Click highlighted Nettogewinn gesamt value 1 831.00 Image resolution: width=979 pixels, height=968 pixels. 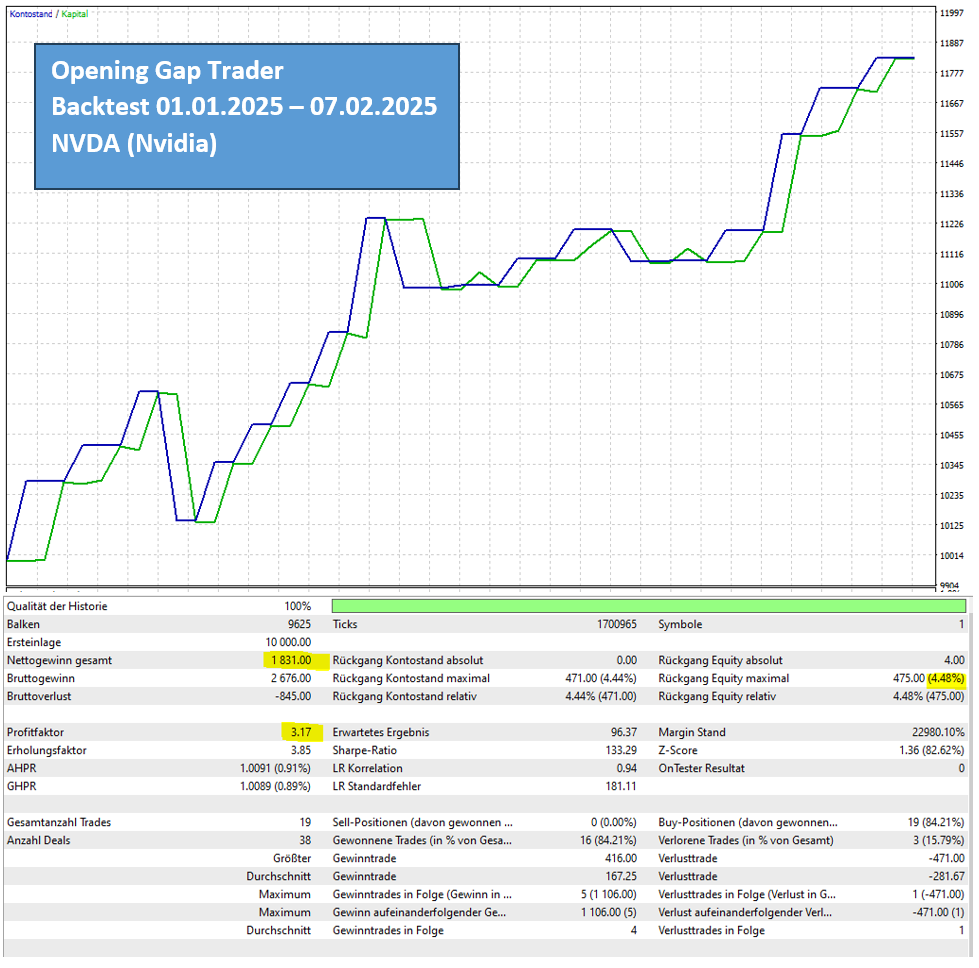point(291,661)
